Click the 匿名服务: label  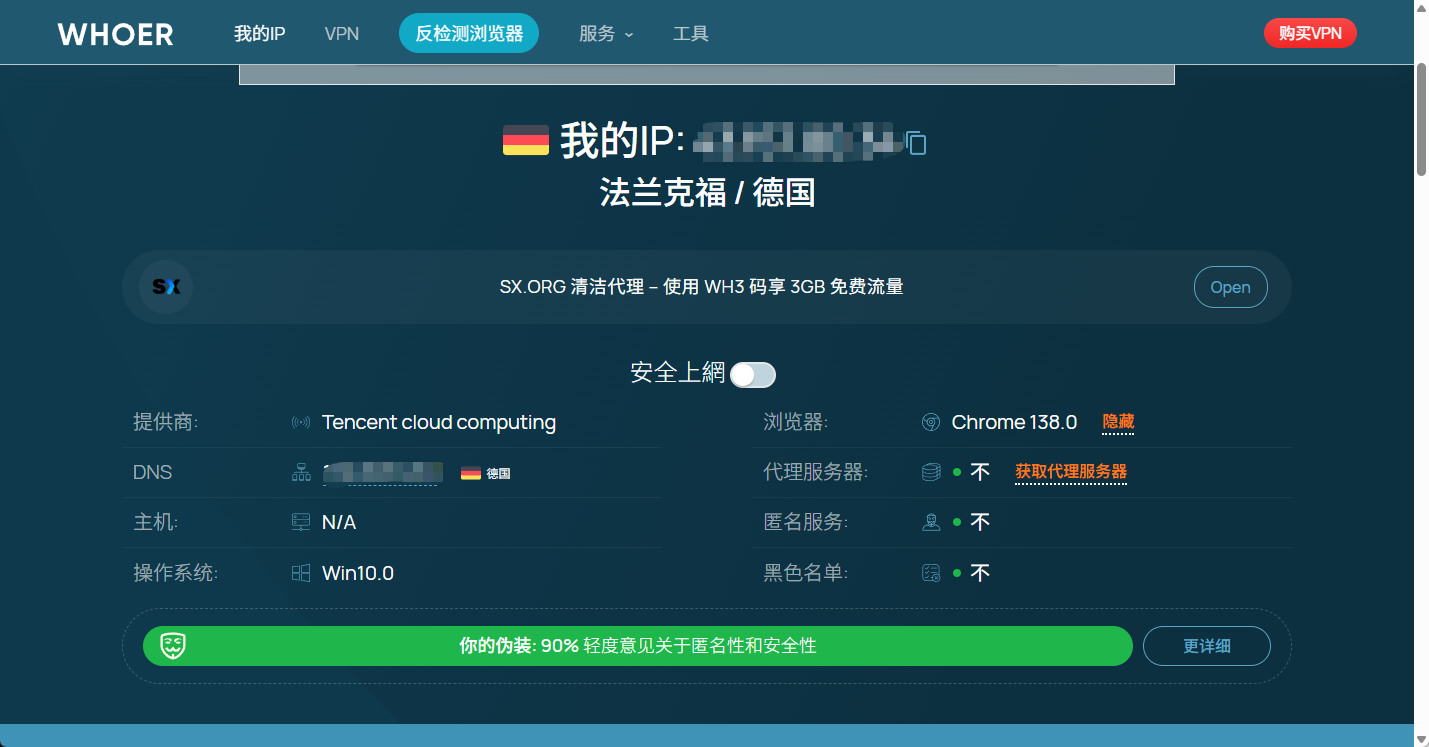coord(806,522)
